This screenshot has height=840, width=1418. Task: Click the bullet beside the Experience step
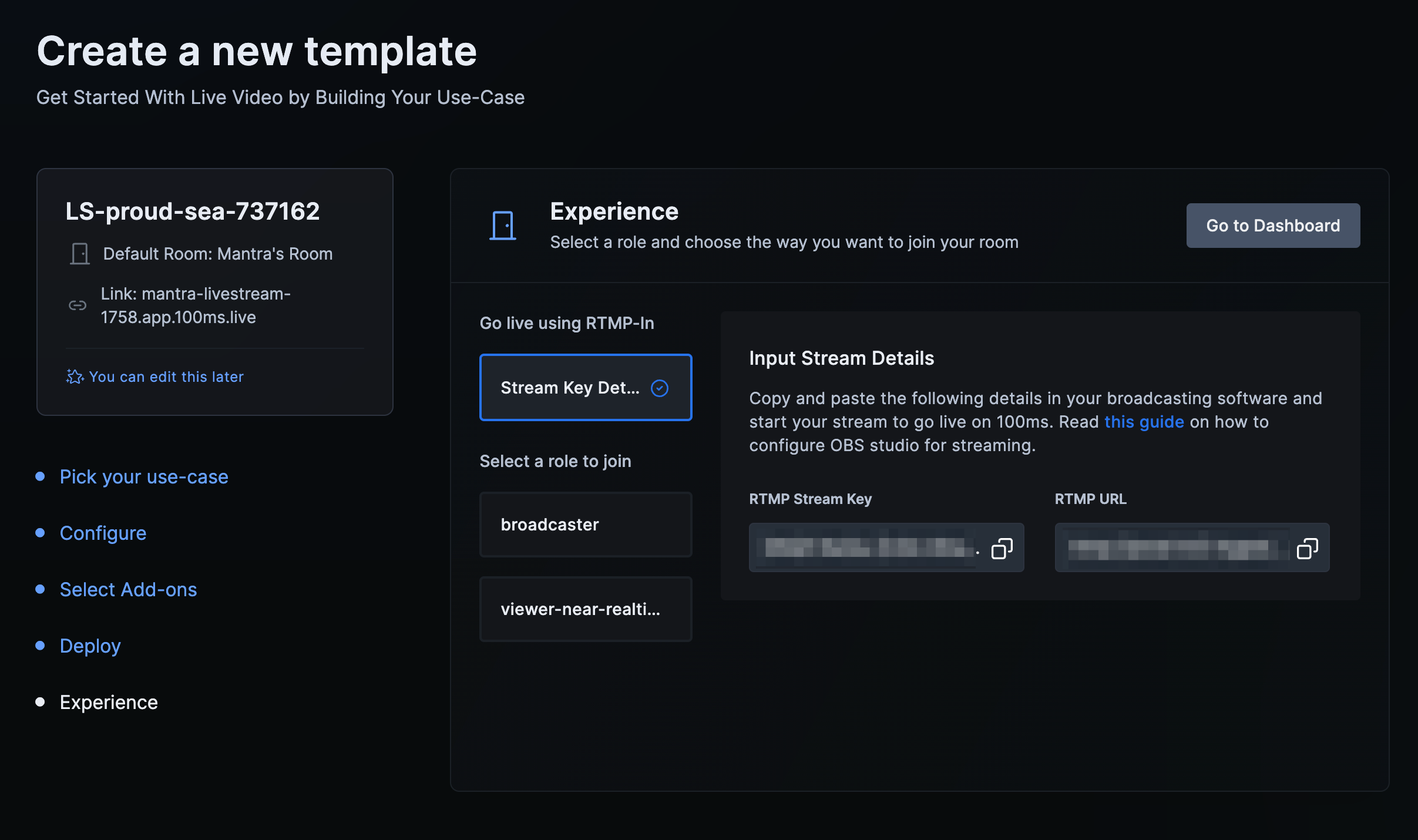[x=40, y=701]
